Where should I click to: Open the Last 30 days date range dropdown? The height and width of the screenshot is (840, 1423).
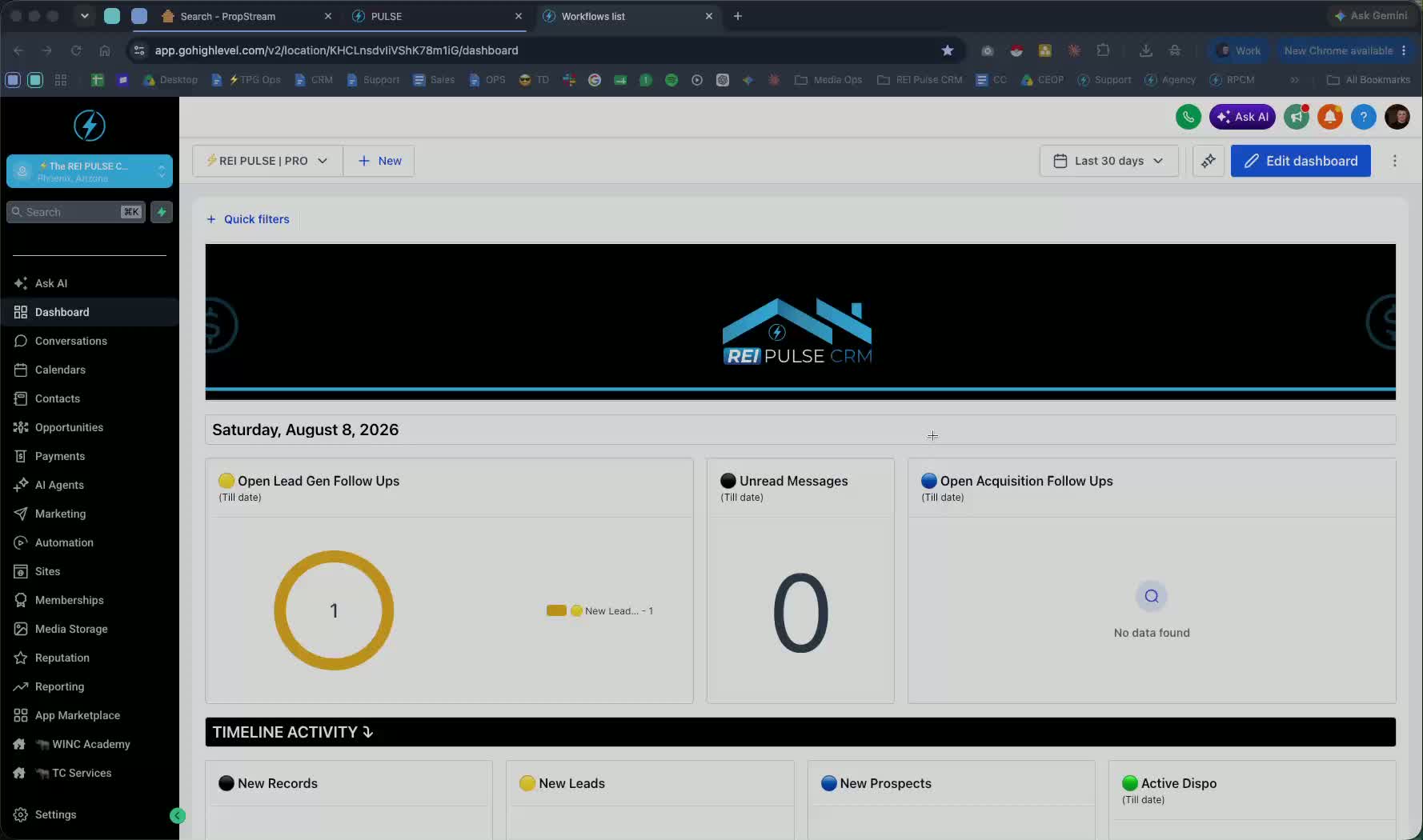pos(1108,161)
